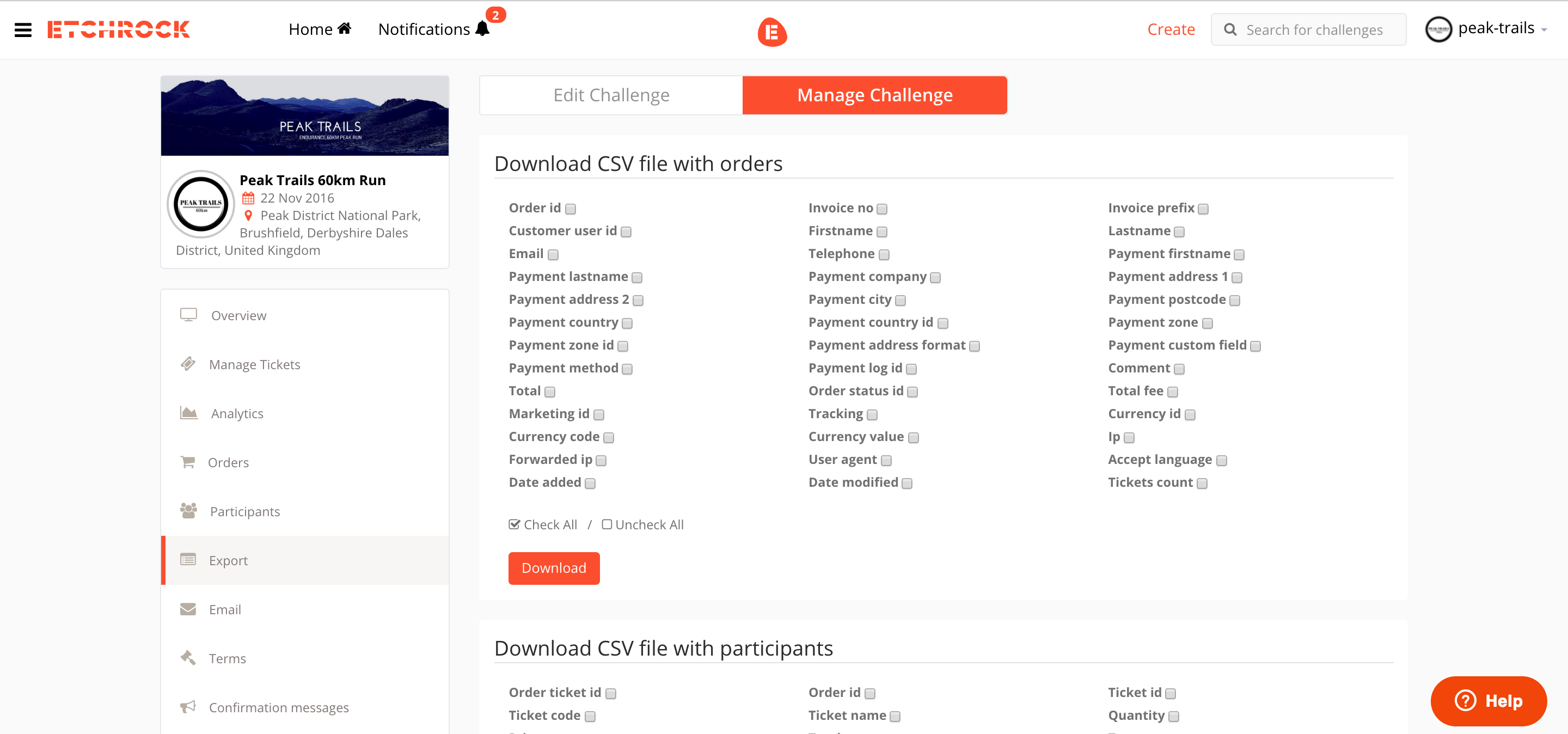
Task: Click the round orange E logo
Action: (772, 32)
